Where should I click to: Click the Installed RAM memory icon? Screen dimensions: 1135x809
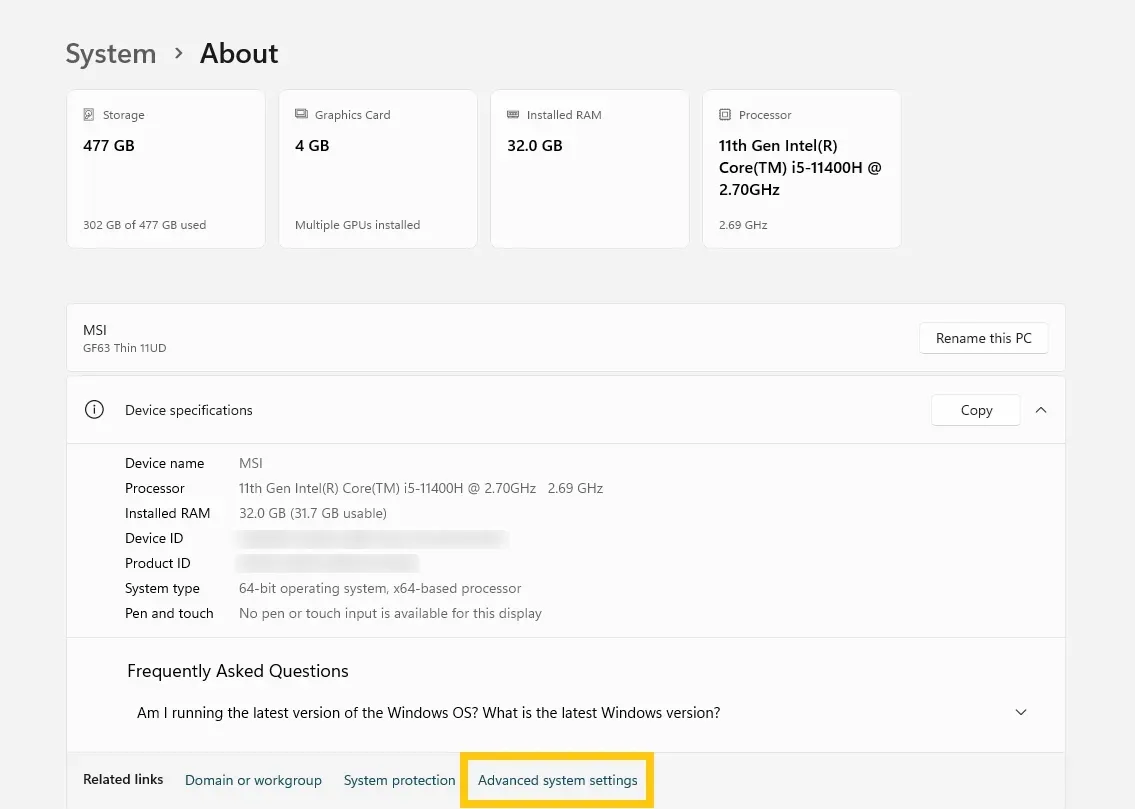pyautogui.click(x=512, y=114)
